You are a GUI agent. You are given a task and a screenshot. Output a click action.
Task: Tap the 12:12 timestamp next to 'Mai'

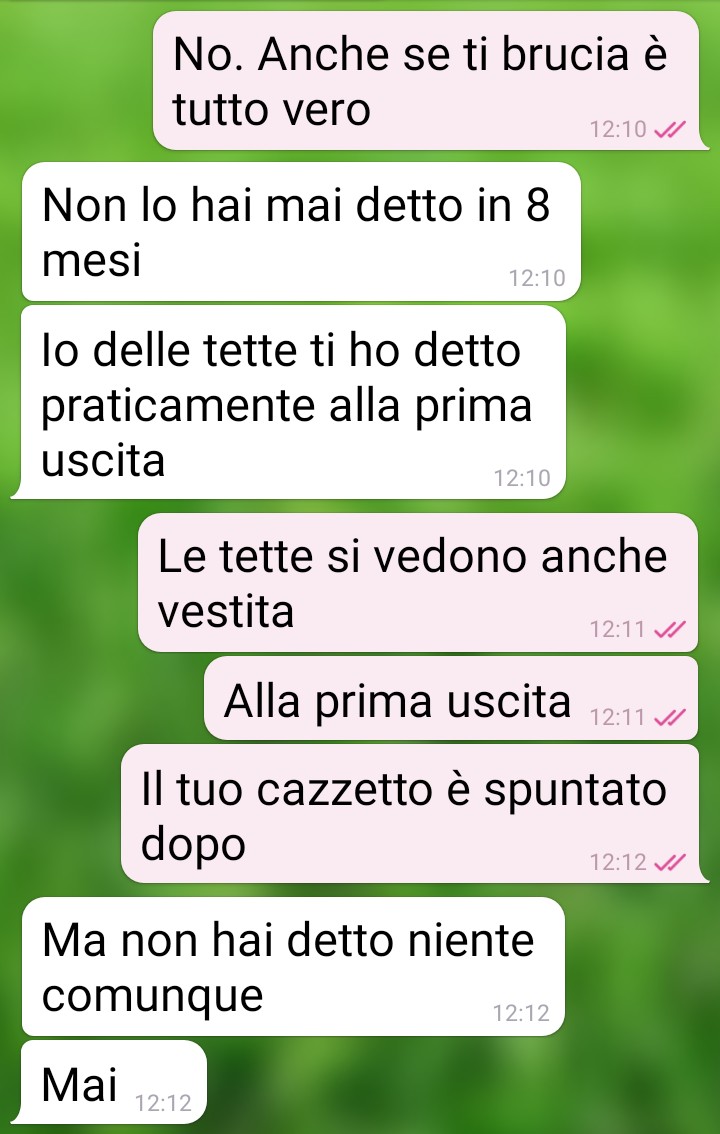163,1104
